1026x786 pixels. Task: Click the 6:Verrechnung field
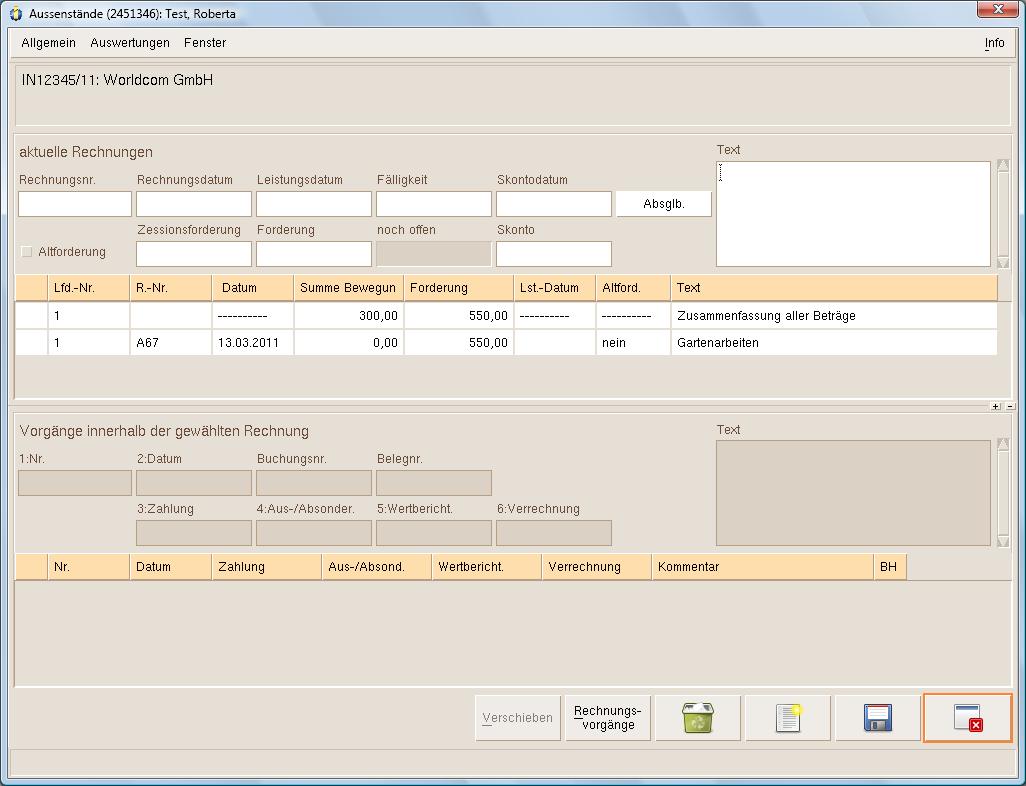point(554,533)
